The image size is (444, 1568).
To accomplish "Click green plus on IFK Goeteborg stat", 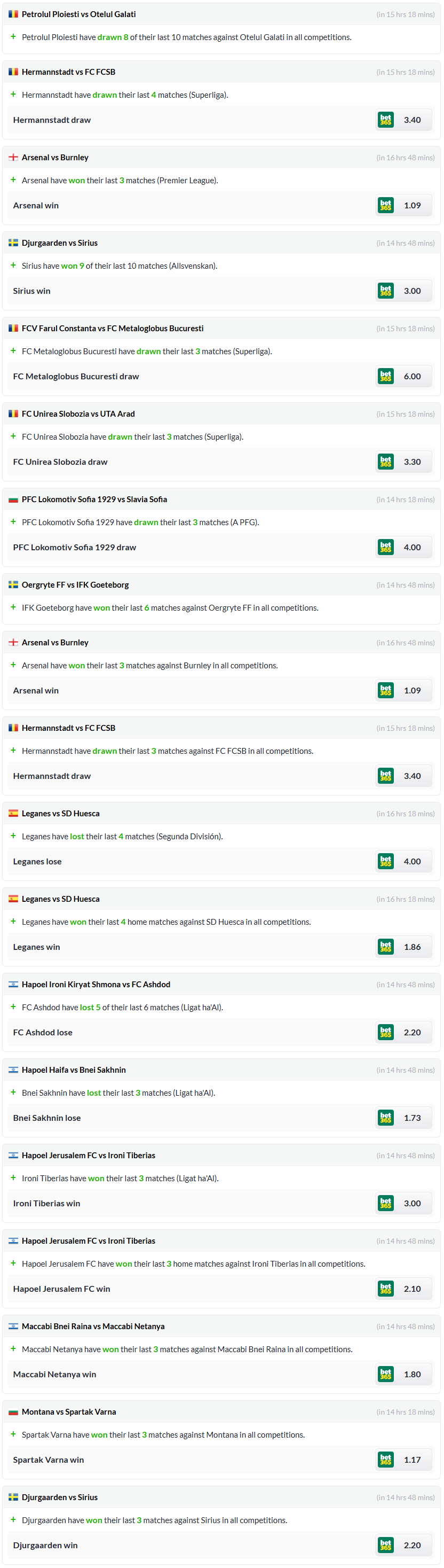I will pos(13,607).
